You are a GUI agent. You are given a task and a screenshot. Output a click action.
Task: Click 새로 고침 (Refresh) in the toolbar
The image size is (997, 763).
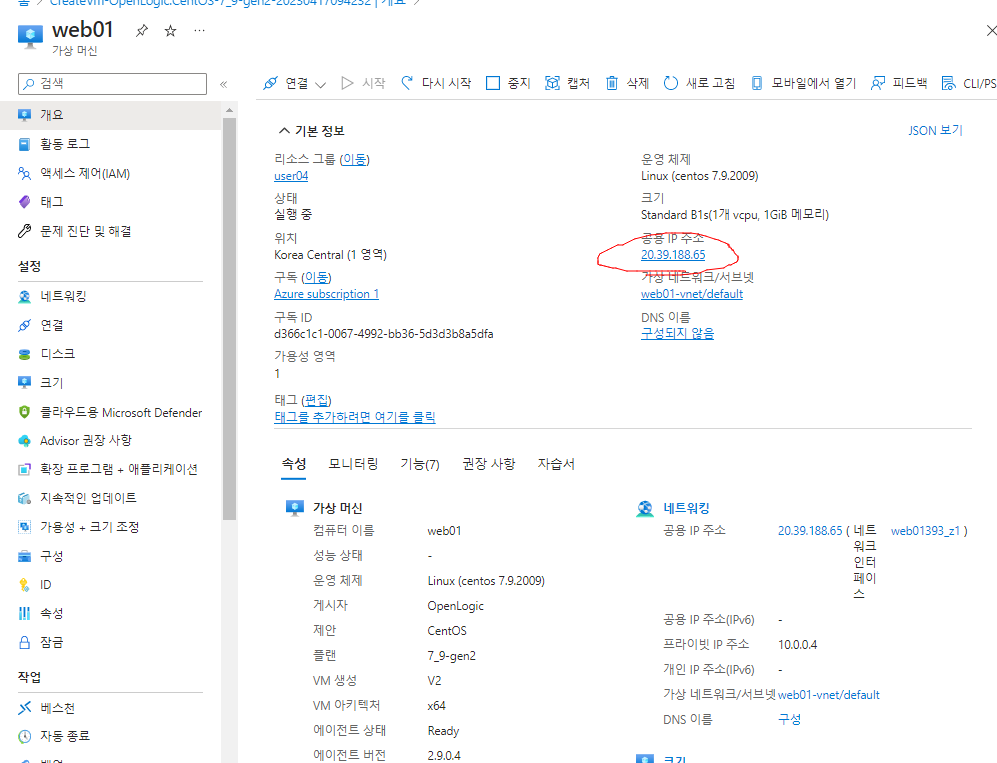(699, 83)
